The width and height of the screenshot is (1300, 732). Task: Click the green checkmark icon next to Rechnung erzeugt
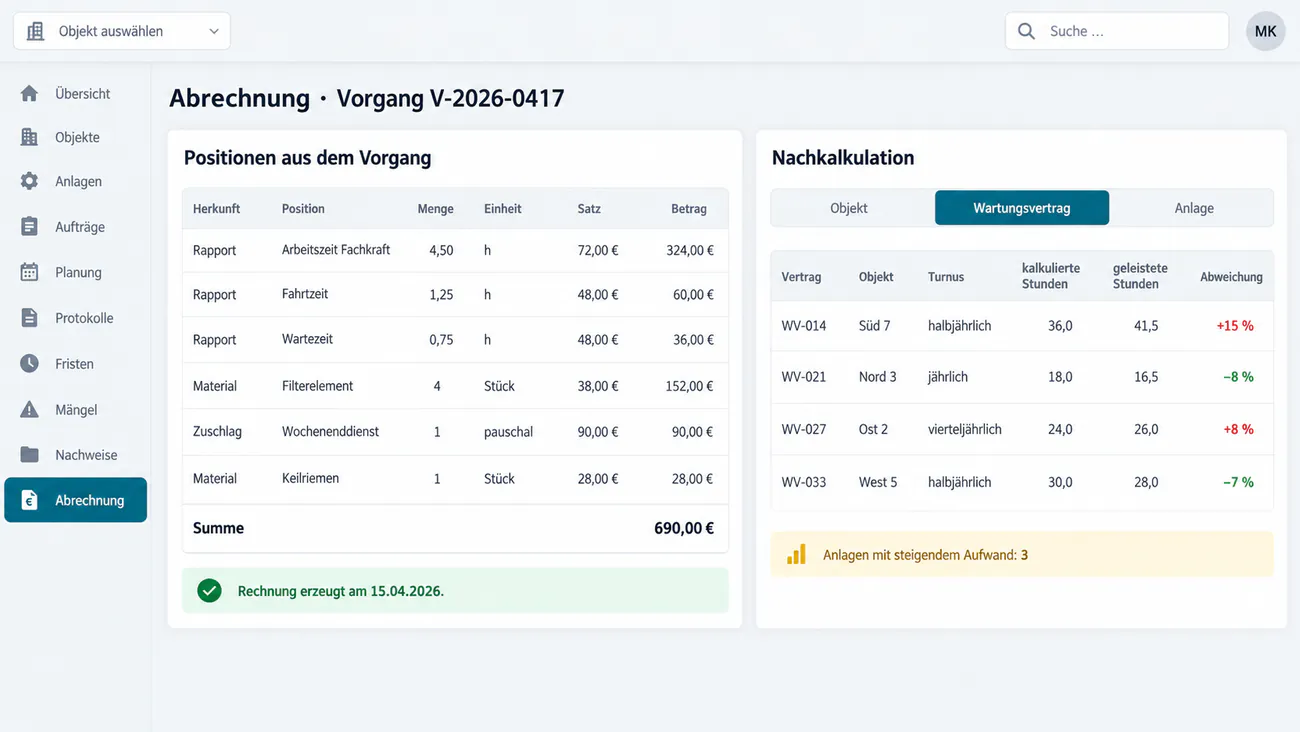(x=209, y=591)
